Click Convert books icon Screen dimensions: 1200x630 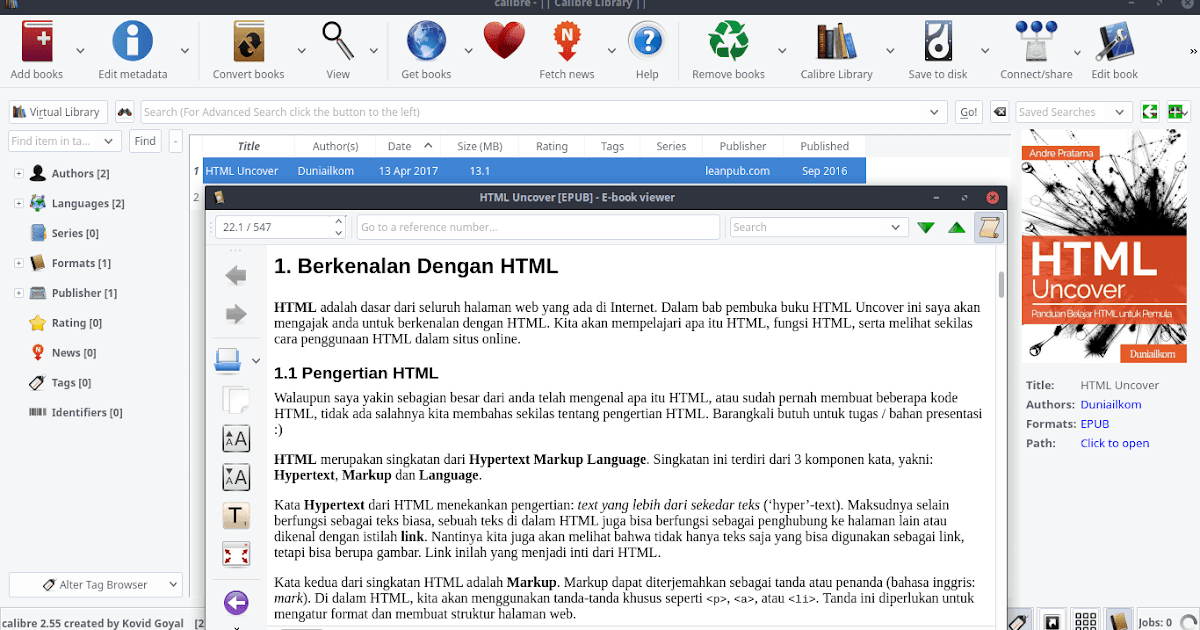point(248,43)
